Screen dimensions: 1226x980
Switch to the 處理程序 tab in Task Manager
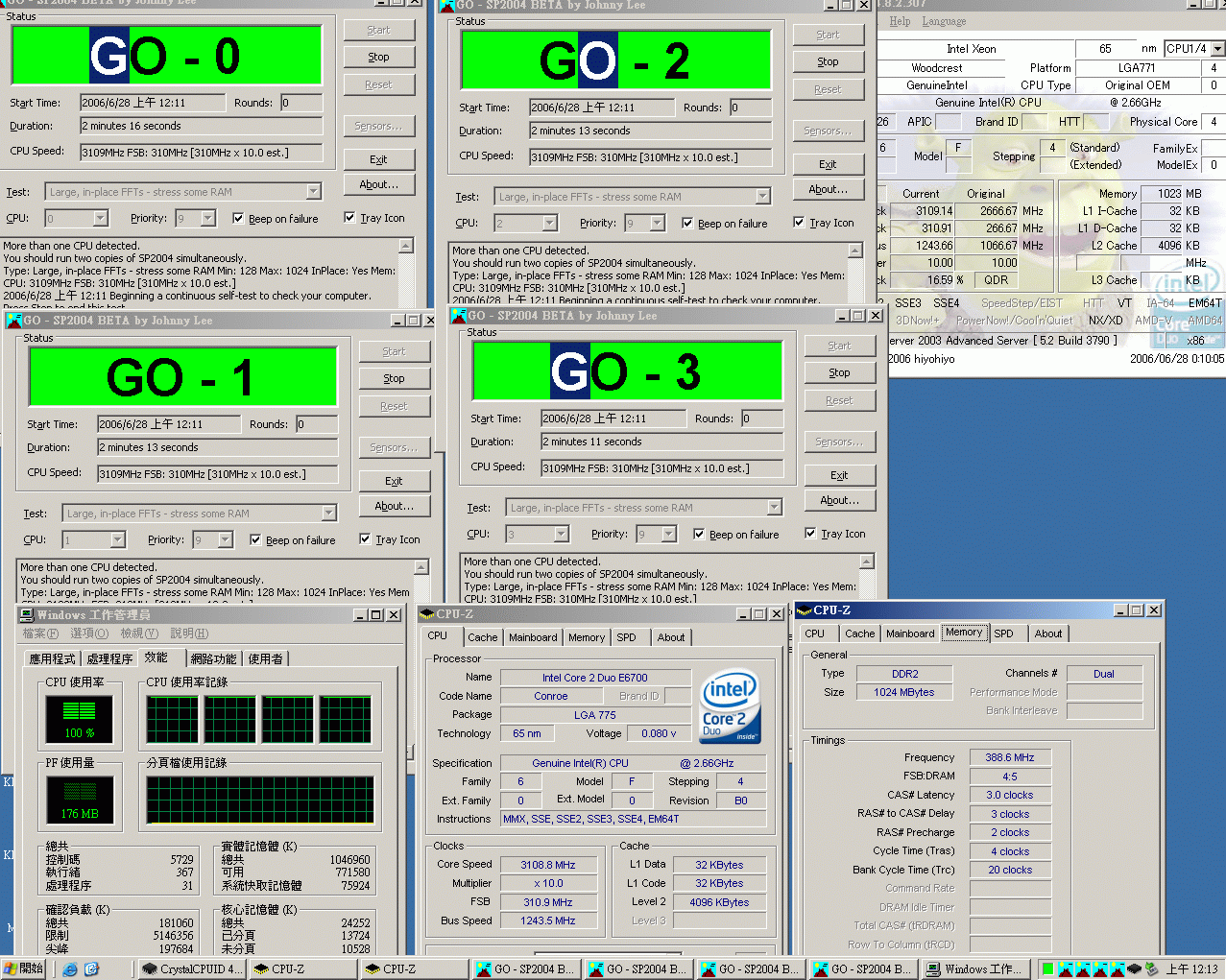[109, 658]
